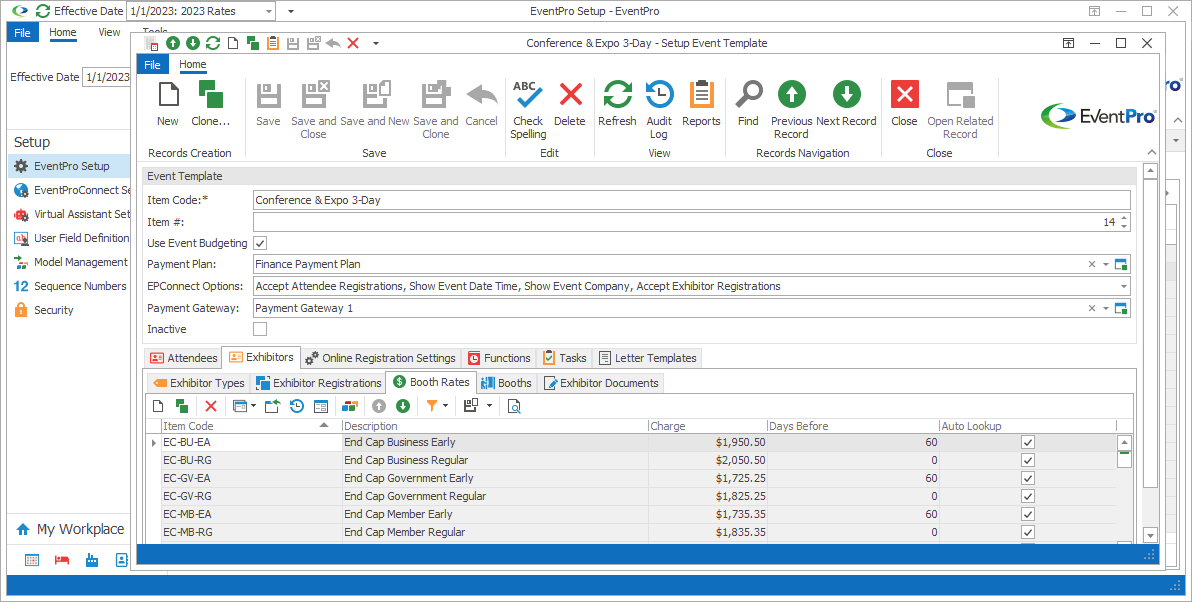Refresh the event template record

[x=617, y=103]
